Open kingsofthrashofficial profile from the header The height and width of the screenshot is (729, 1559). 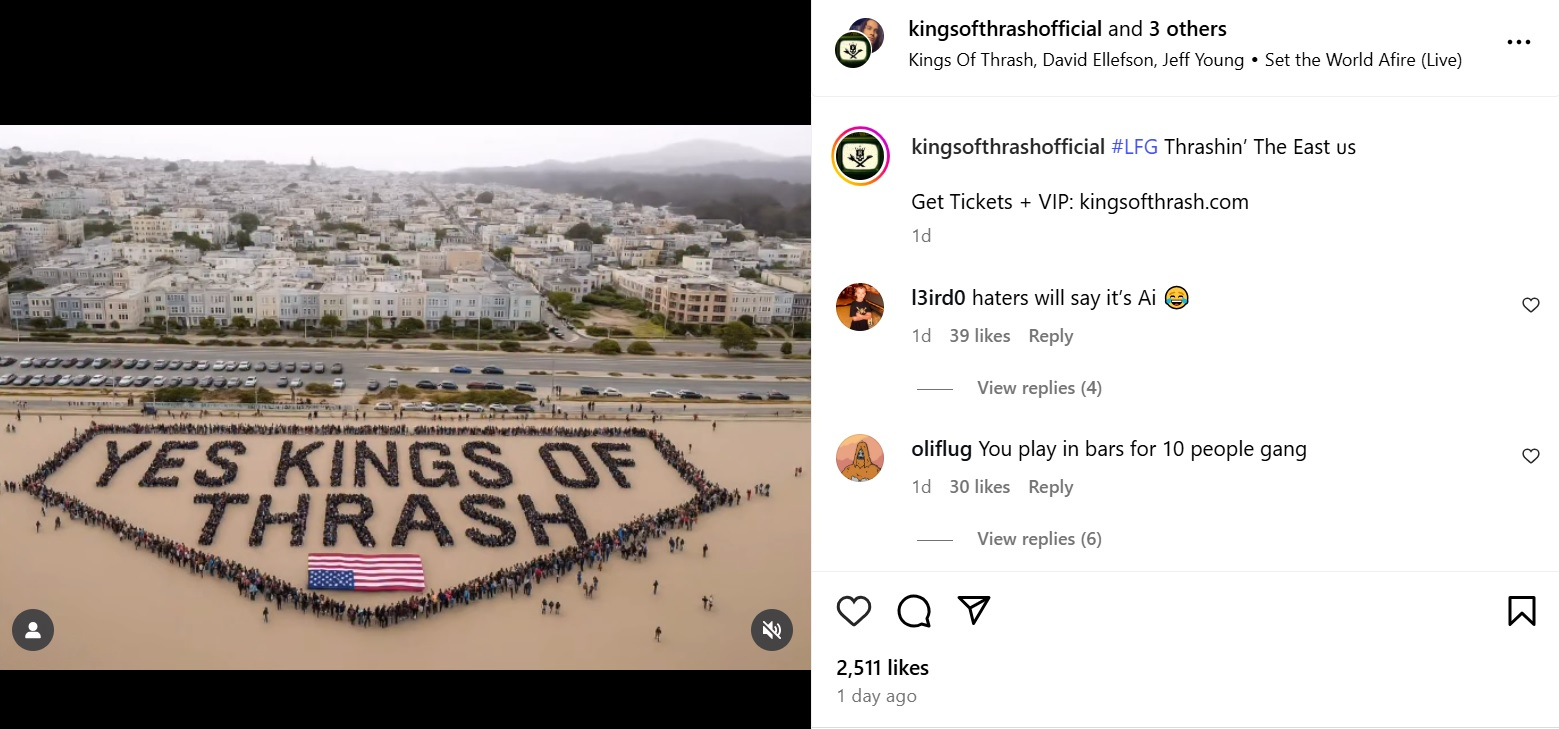point(1004,29)
